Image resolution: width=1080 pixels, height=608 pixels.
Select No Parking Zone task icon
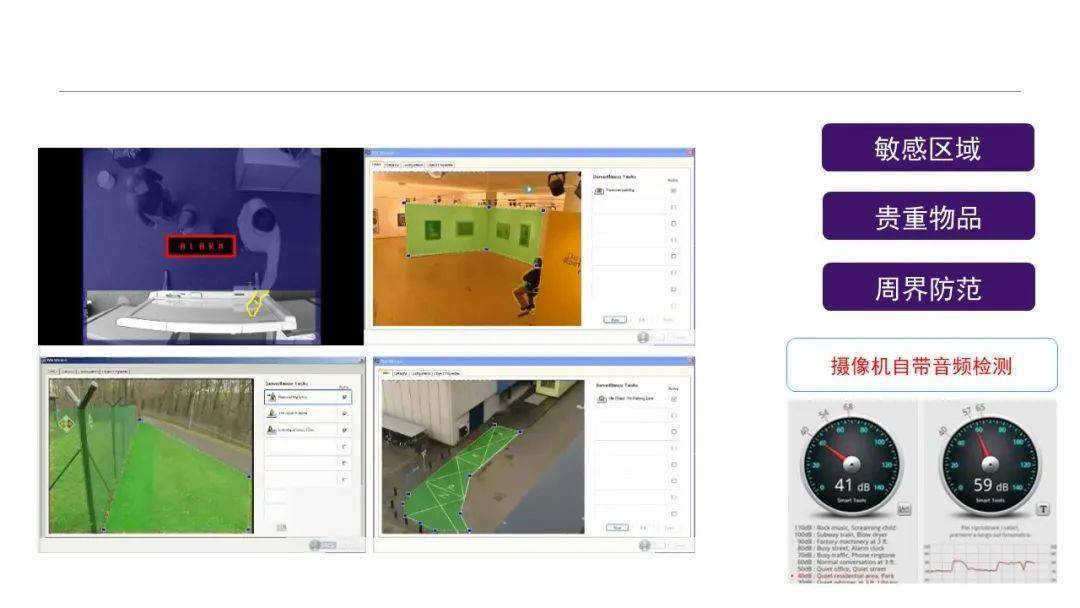(x=599, y=399)
